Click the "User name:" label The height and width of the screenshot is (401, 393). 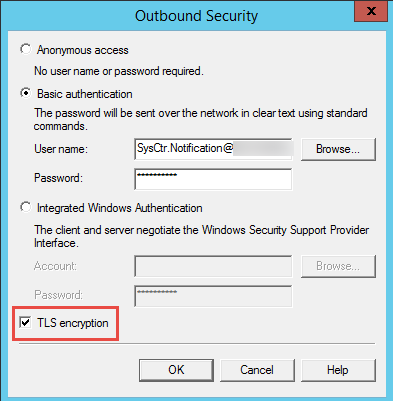[x=61, y=149]
